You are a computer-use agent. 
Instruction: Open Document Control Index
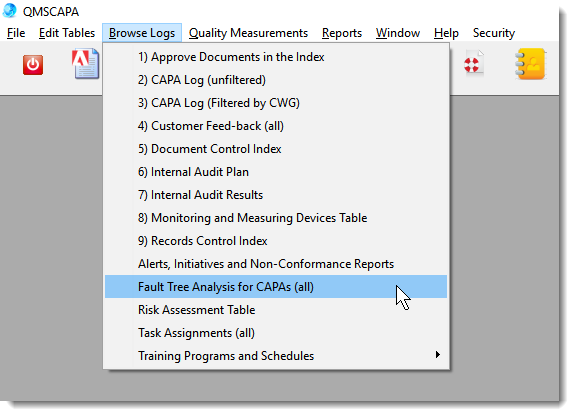[x=276, y=149]
